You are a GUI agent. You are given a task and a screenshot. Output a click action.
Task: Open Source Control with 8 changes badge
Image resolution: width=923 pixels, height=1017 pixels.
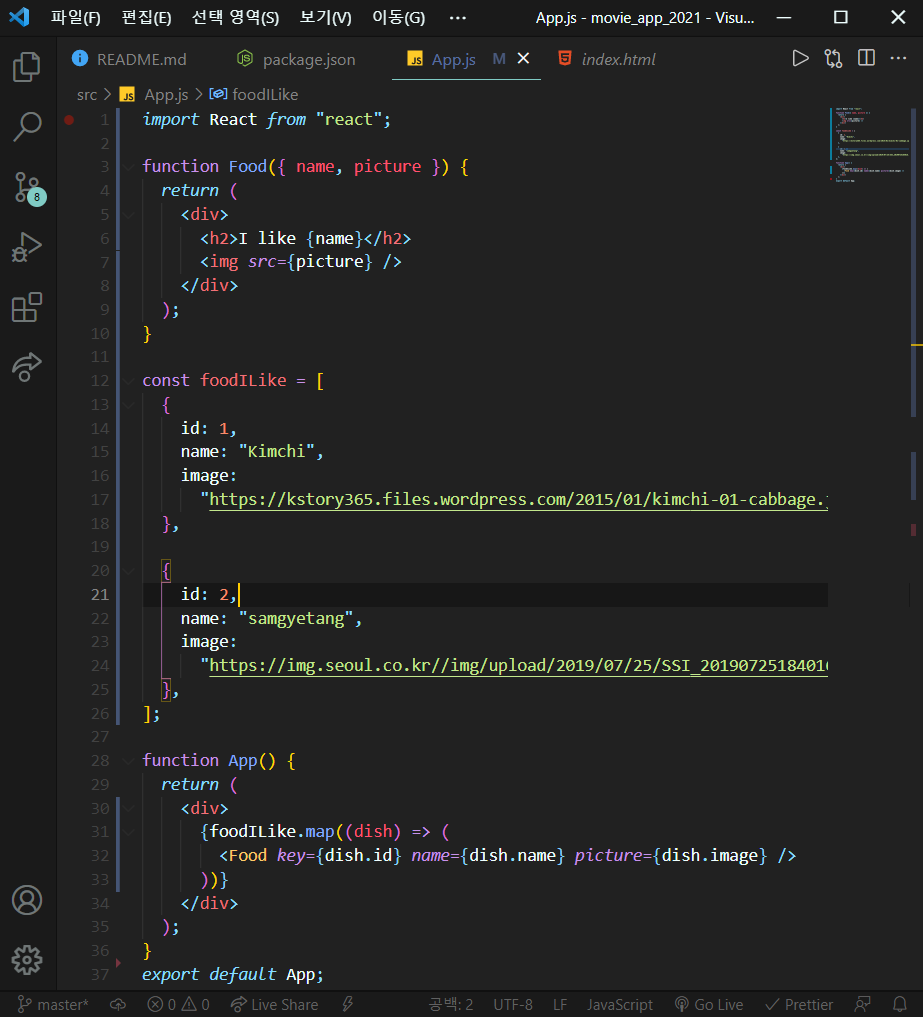pyautogui.click(x=29, y=188)
